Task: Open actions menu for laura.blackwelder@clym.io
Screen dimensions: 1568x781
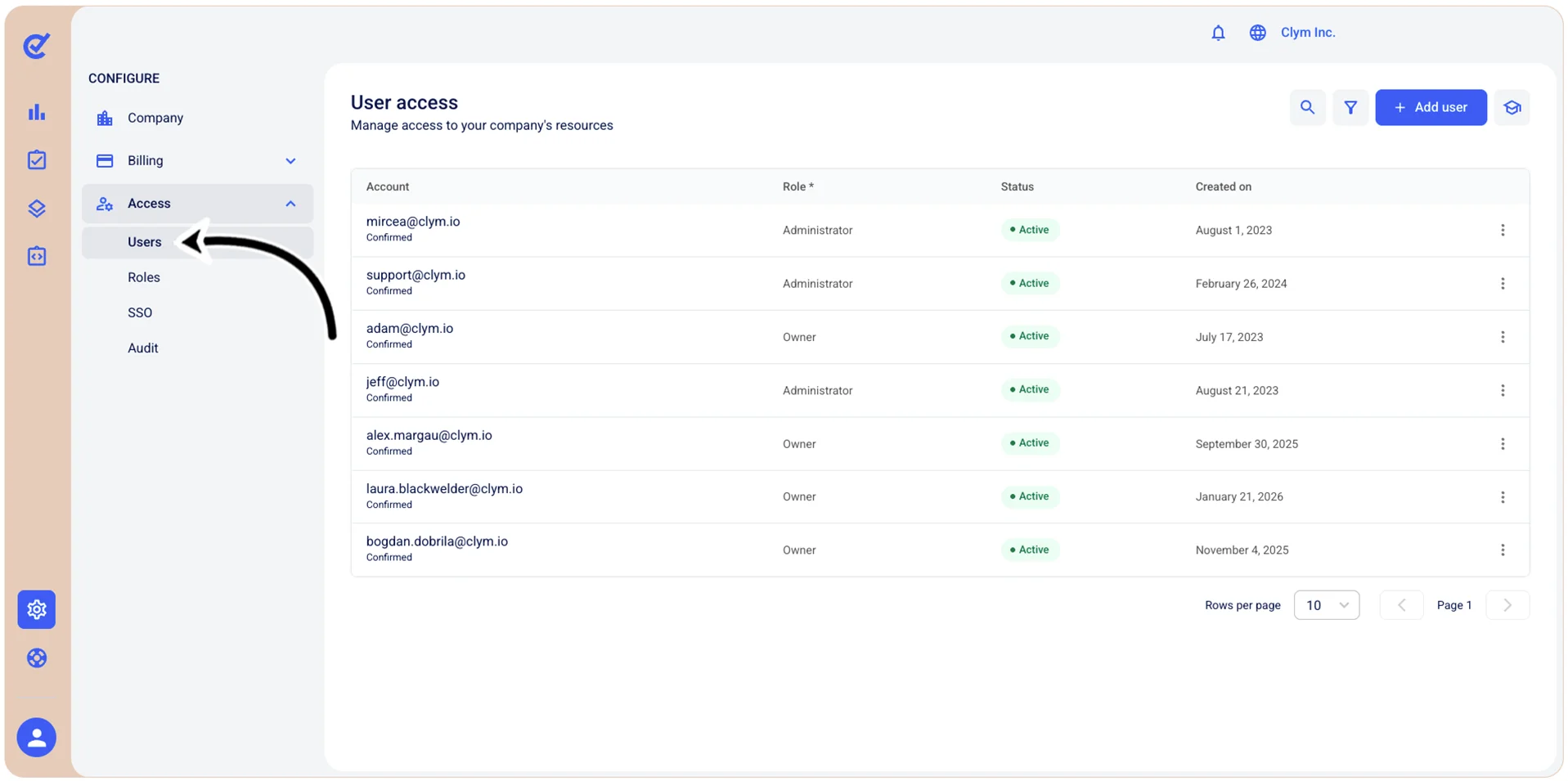Action: tap(1503, 497)
